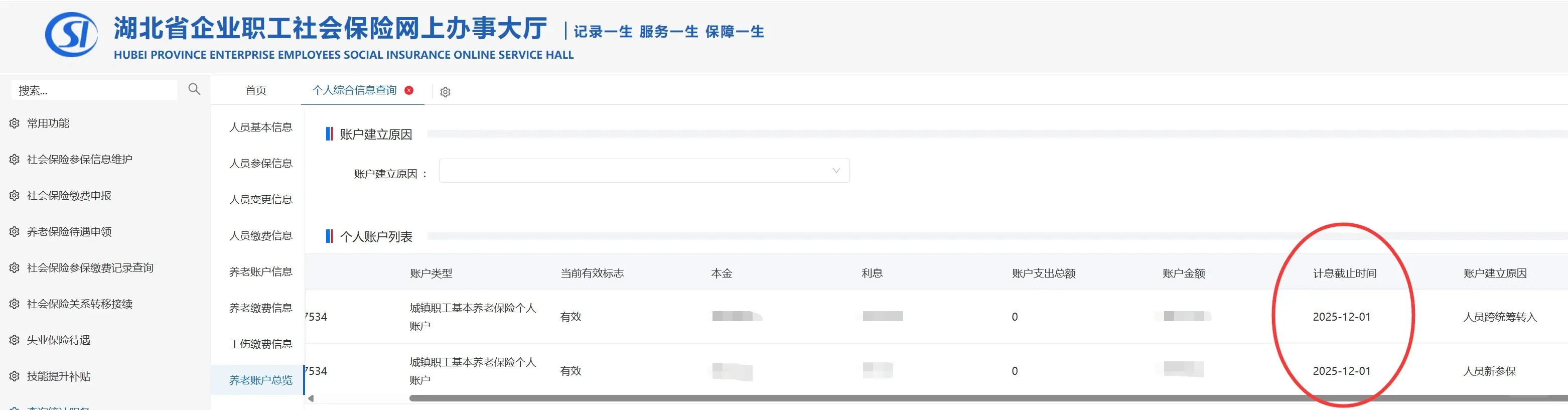
Task: Click gear icon beside 社会保险关系转移接续
Action: [x=15, y=304]
